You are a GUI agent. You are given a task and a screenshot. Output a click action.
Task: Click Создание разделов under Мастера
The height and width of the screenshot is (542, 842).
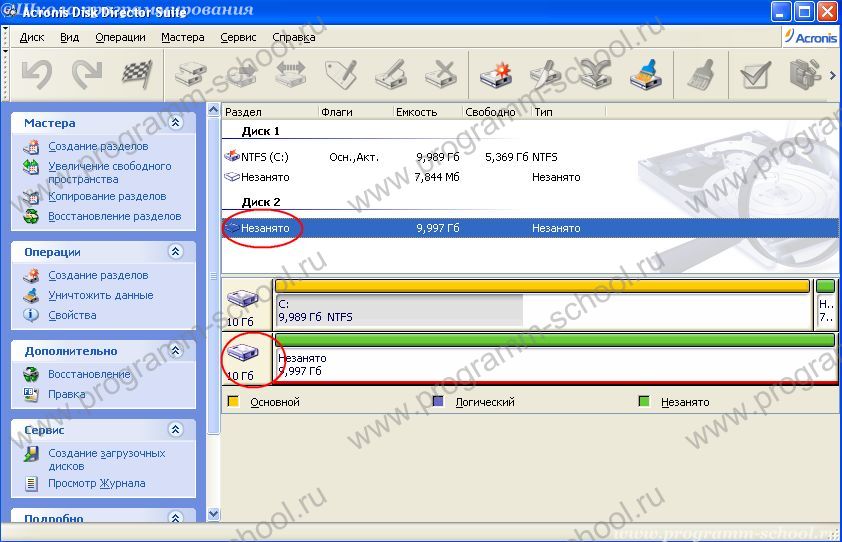pyautogui.click(x=98, y=146)
